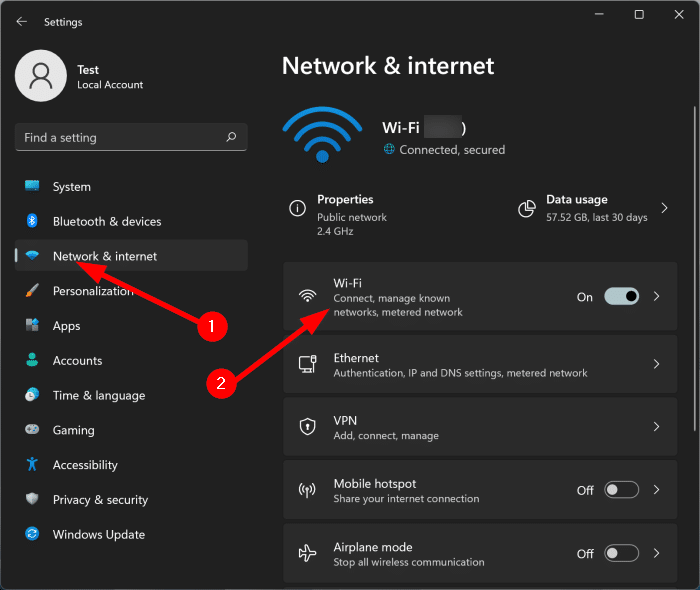The height and width of the screenshot is (590, 700).
Task: Click the Privacy & security shield icon
Action: [32, 499]
